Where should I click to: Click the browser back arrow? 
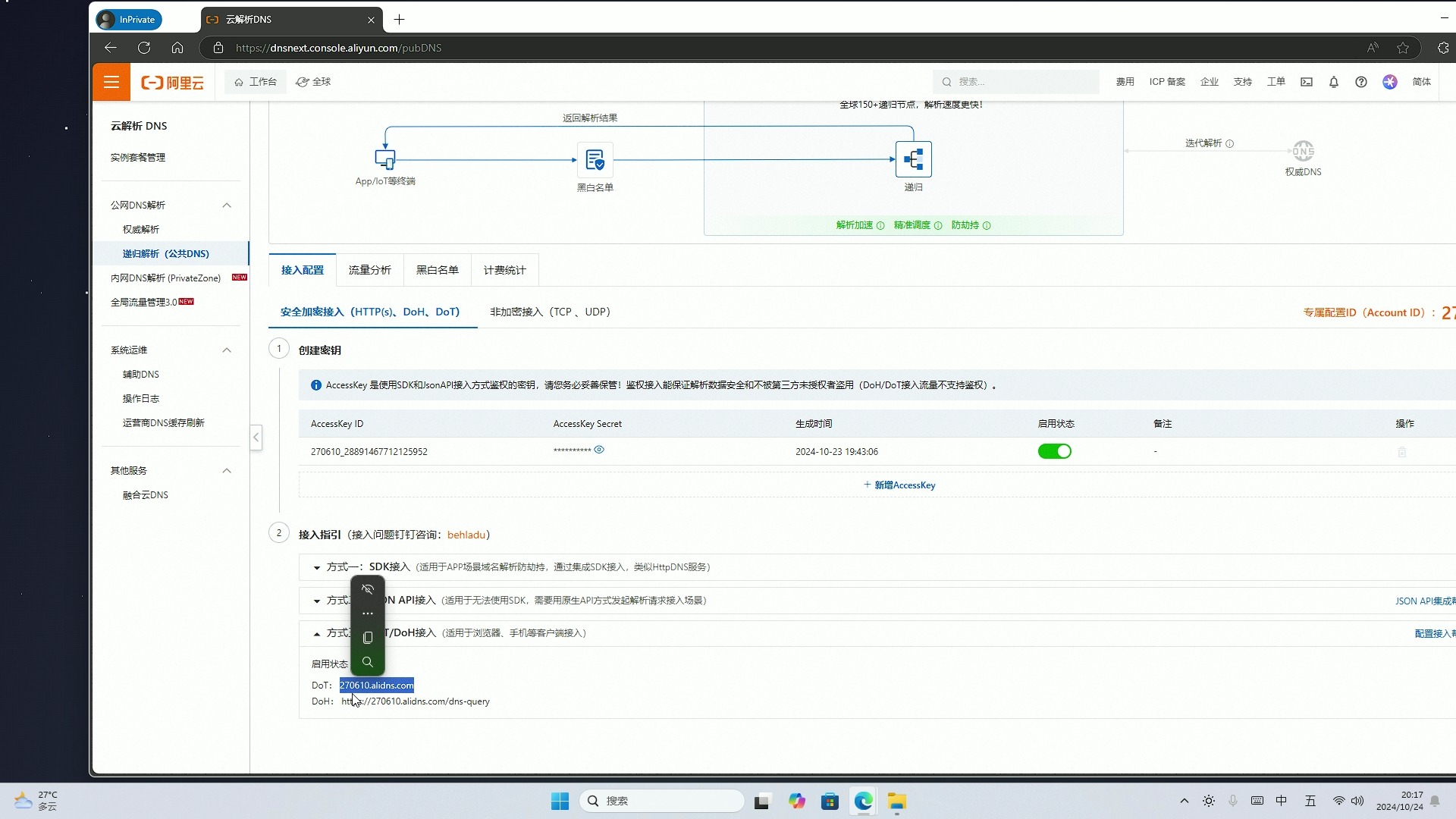[111, 48]
